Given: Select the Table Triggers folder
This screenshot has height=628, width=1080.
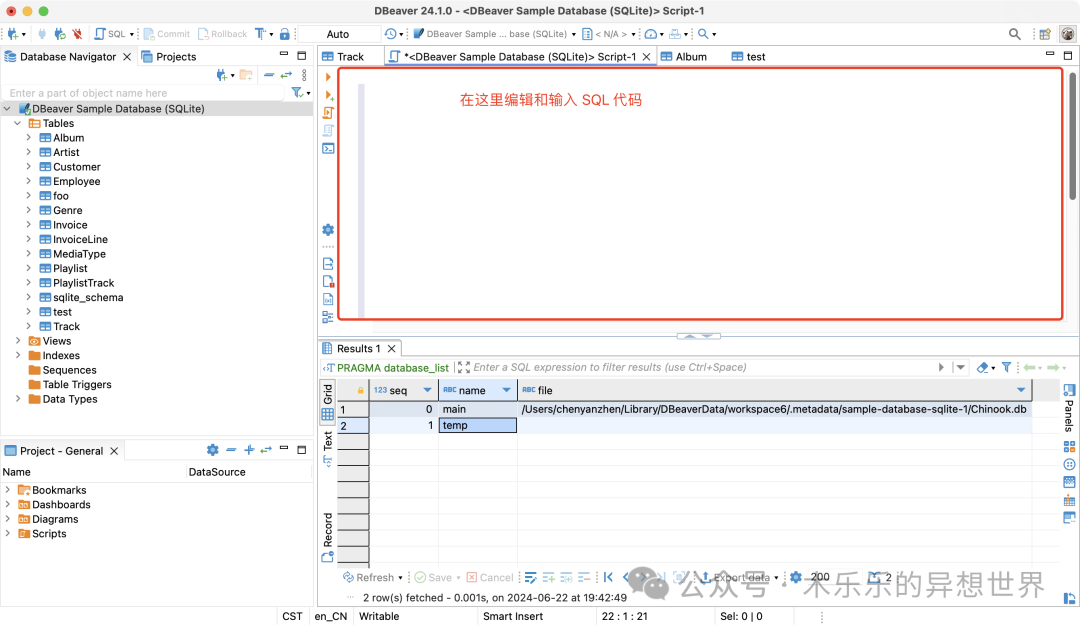Looking at the screenshot, I should (76, 384).
